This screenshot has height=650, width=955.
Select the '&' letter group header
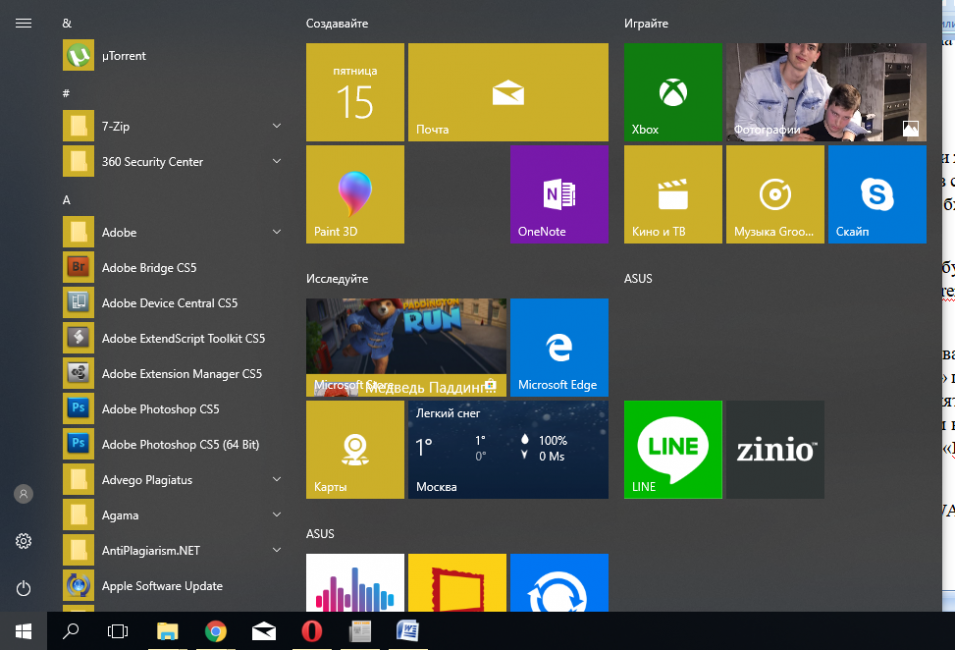tap(67, 23)
